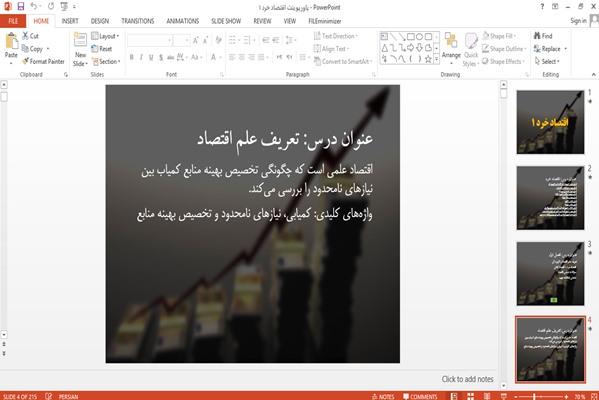
Task: Toggle text Shadow formatting
Action: pyautogui.click(x=161, y=57)
